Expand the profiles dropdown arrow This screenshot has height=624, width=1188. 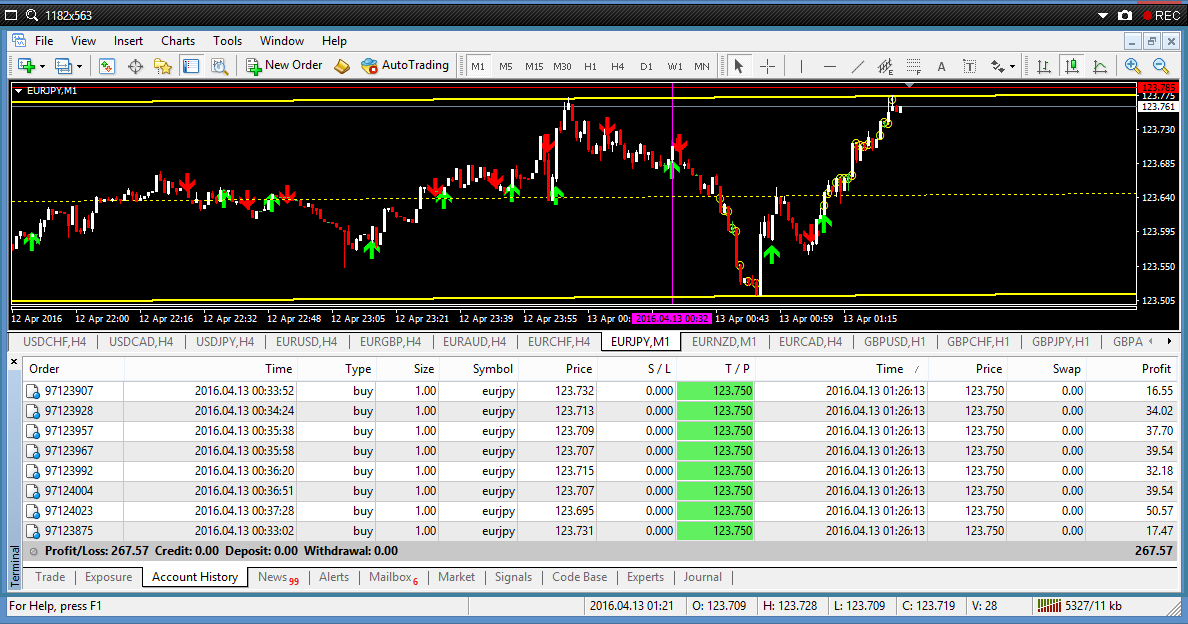click(x=79, y=67)
